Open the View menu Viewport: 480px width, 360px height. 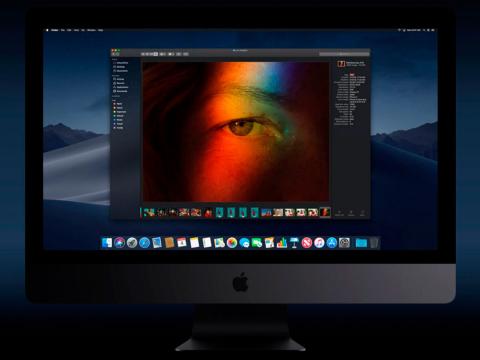pos(76,30)
